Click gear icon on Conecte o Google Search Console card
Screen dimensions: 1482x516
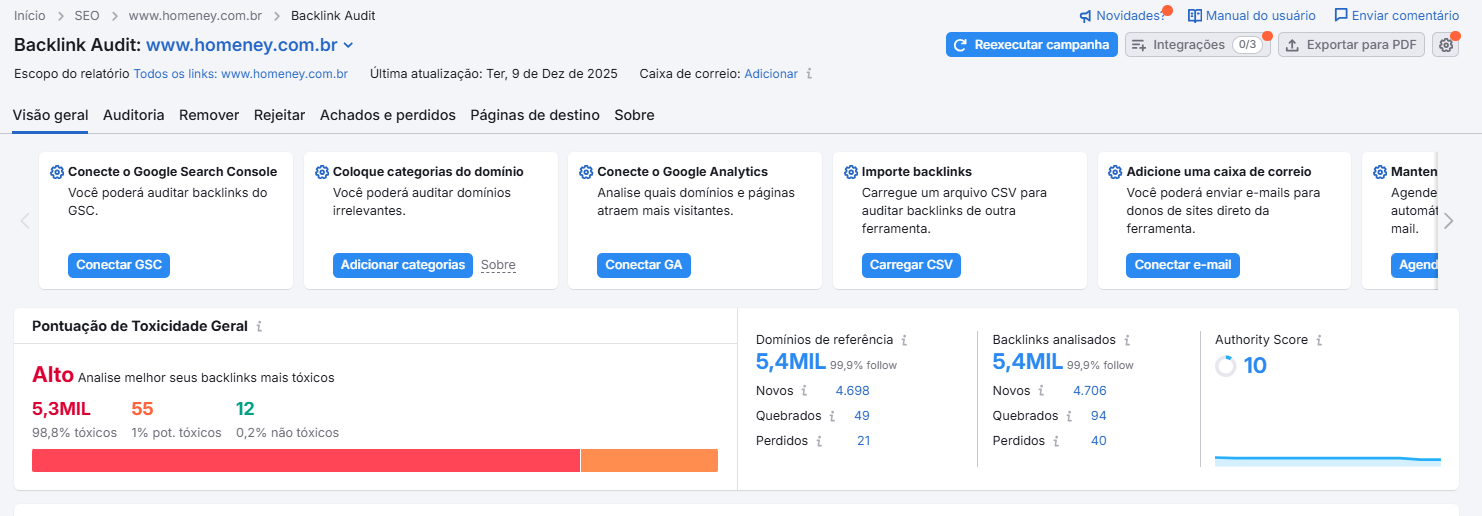click(x=57, y=172)
